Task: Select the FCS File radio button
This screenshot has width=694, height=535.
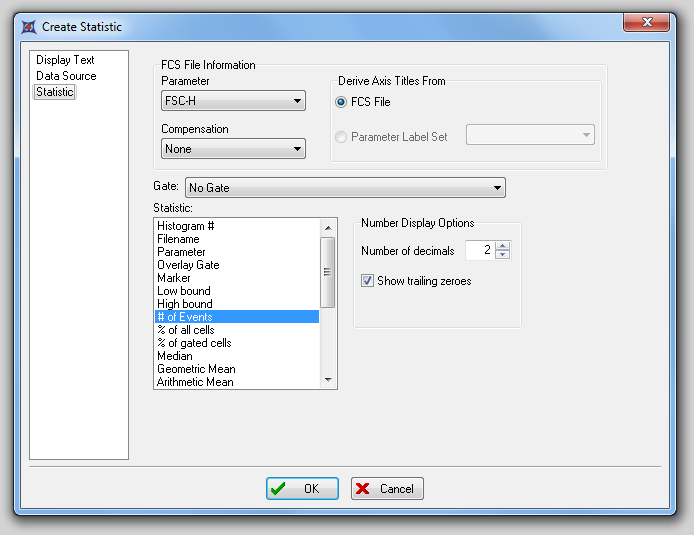Action: (341, 102)
